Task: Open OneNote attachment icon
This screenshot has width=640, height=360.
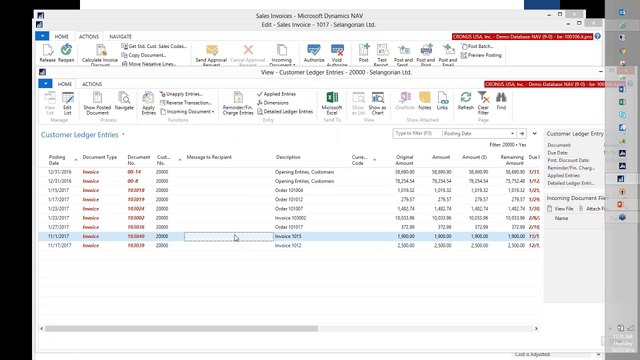Action: point(405,101)
